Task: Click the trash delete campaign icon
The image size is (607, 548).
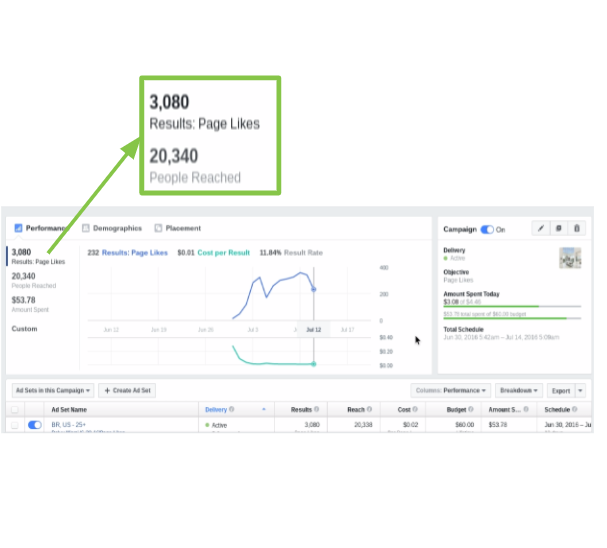Action: tap(576, 229)
